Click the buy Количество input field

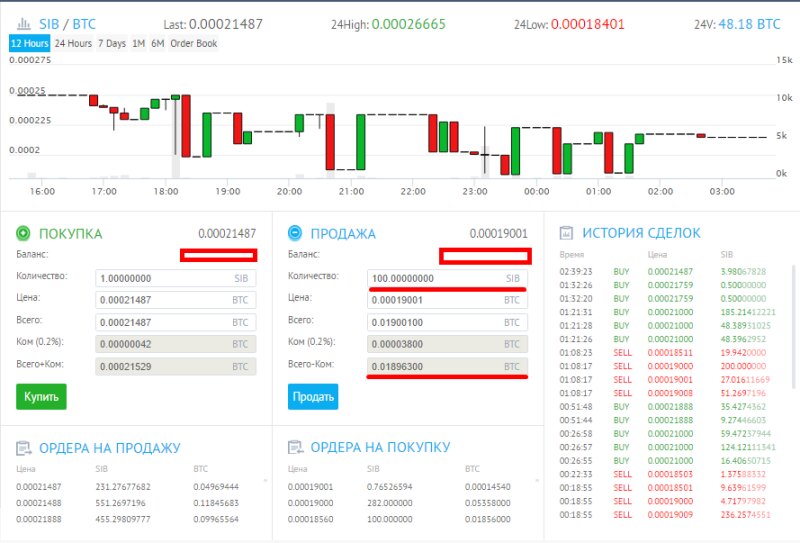[175, 278]
